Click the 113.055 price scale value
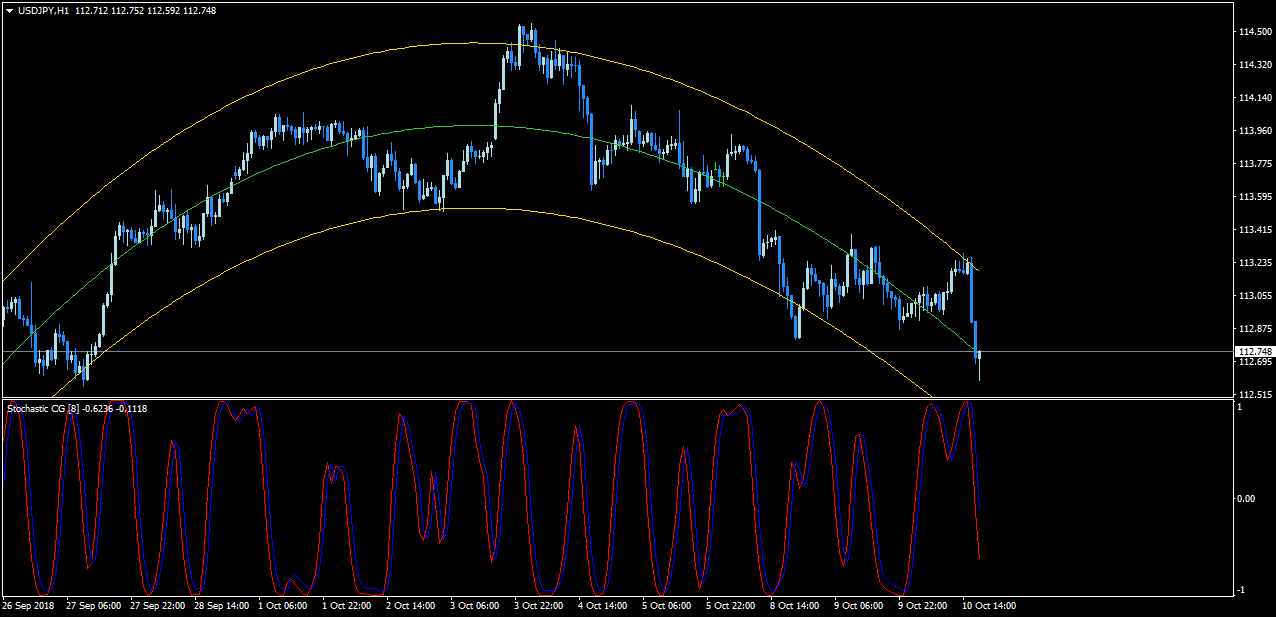Screen dimensions: 1276x617 pyautogui.click(x=1254, y=296)
